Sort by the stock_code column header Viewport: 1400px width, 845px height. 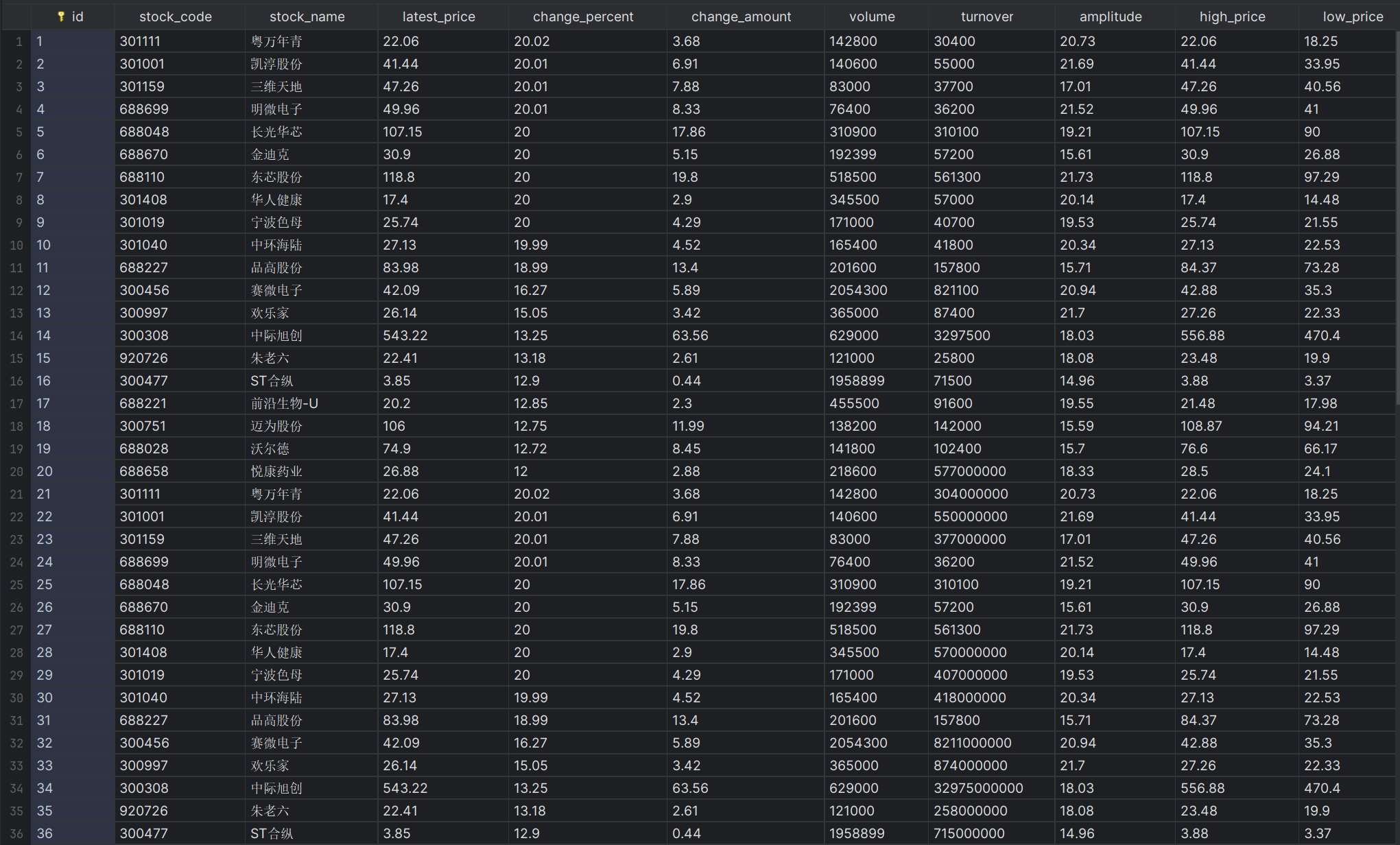click(175, 16)
